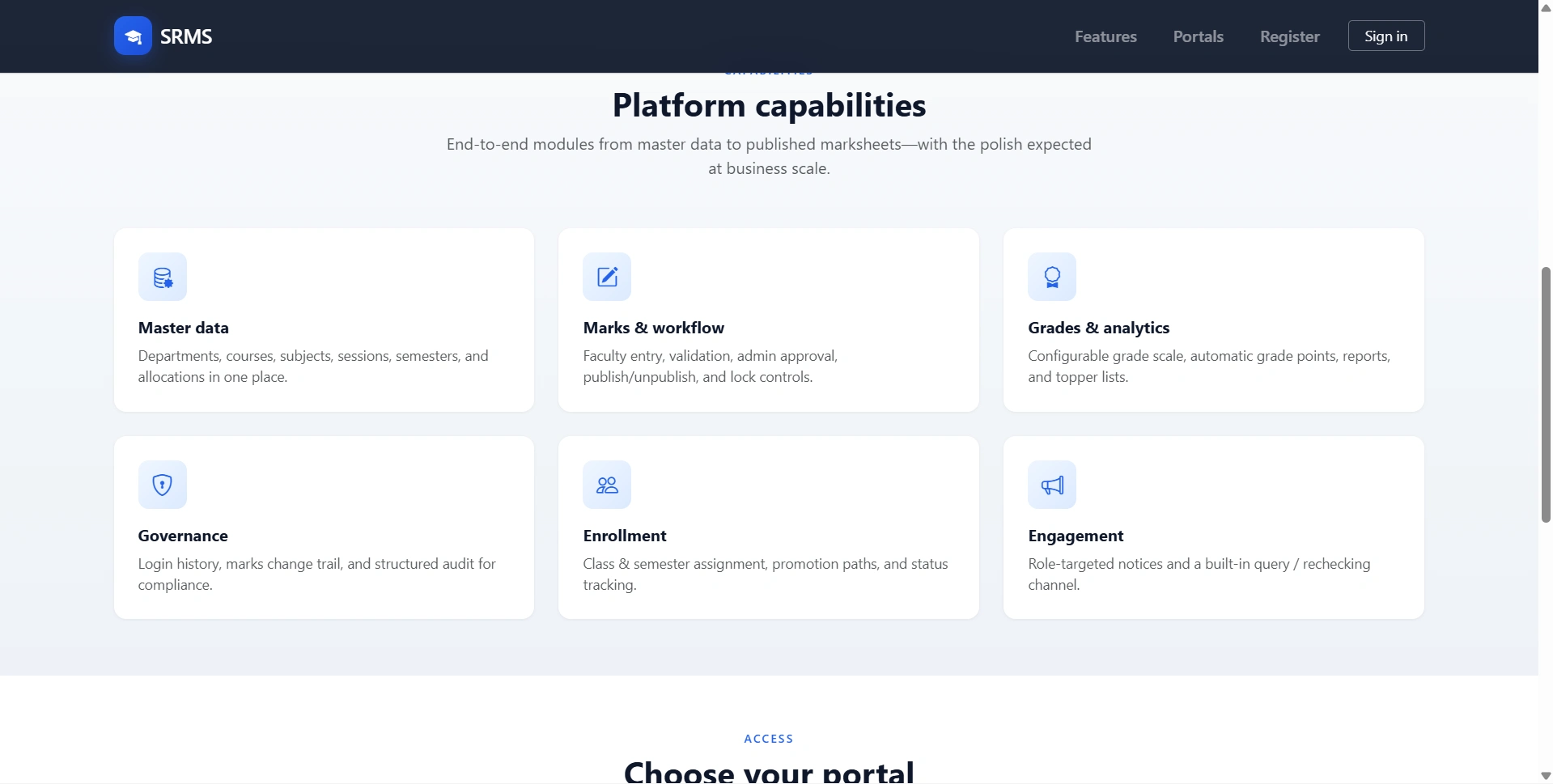Select the Marks & workflow card title

[x=654, y=328]
